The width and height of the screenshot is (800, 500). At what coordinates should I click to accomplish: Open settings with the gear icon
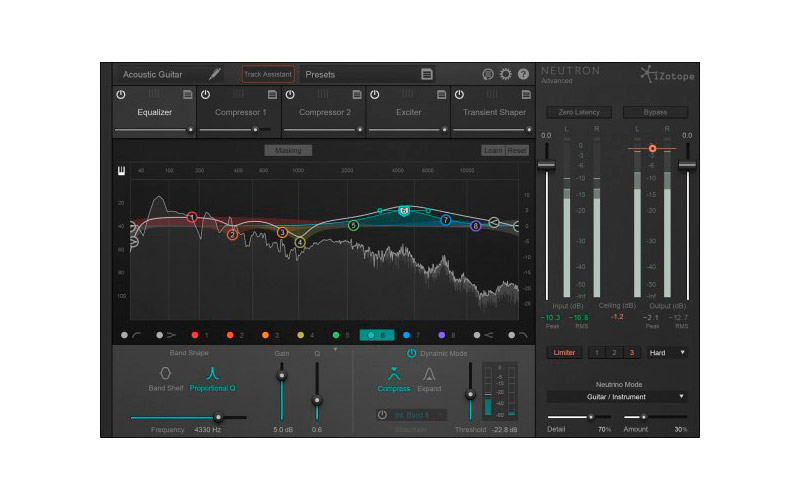click(506, 74)
